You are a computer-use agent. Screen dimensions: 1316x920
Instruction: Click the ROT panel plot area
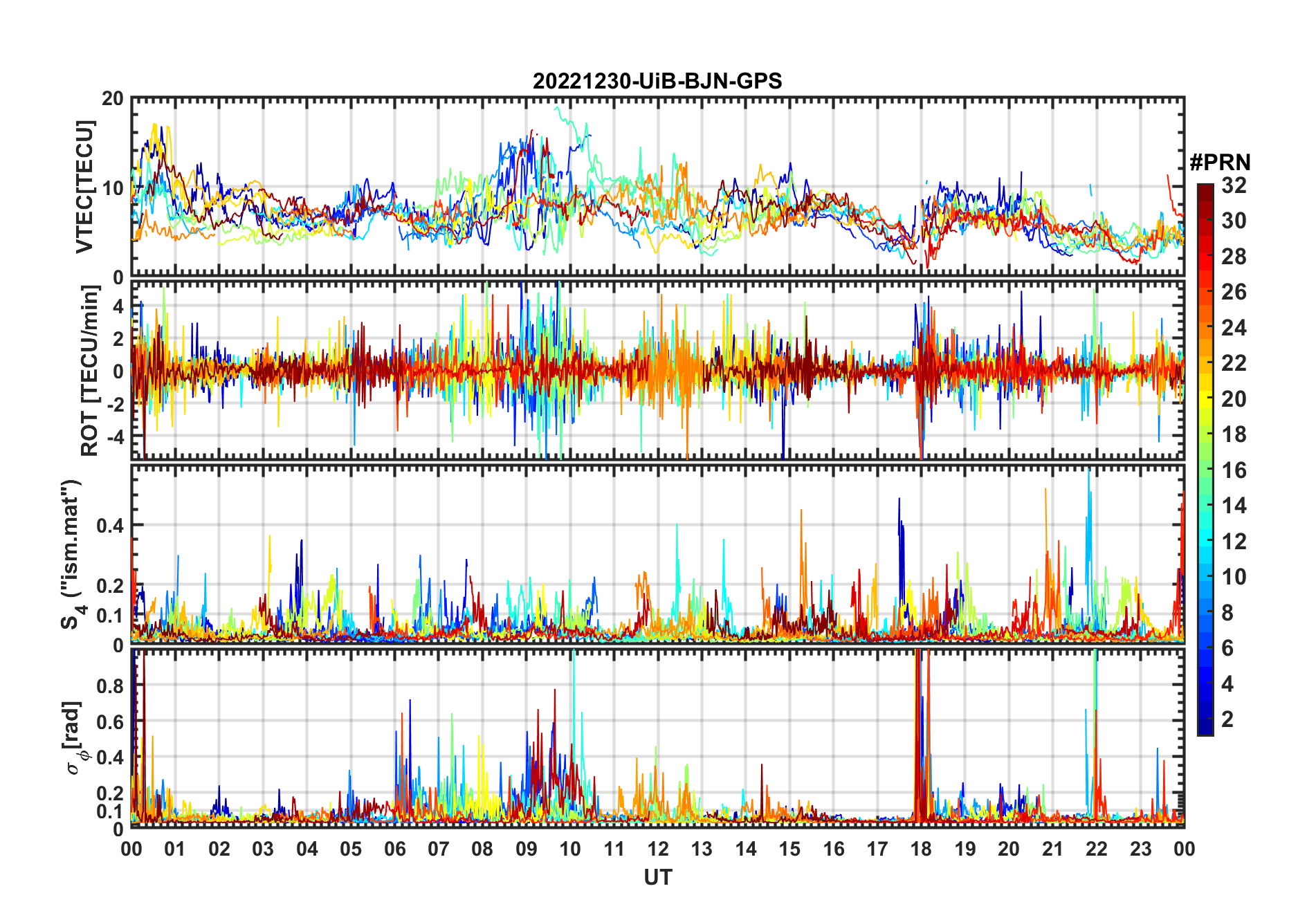point(657,370)
